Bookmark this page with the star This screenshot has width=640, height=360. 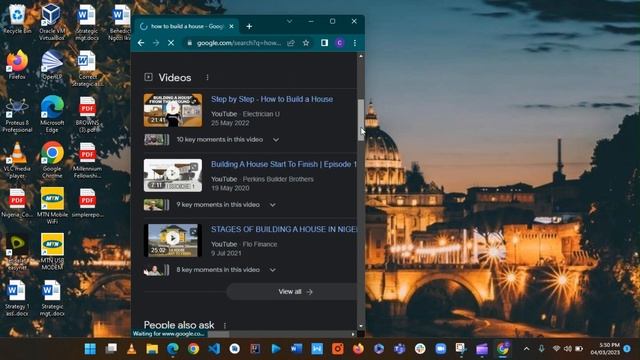click(x=306, y=43)
